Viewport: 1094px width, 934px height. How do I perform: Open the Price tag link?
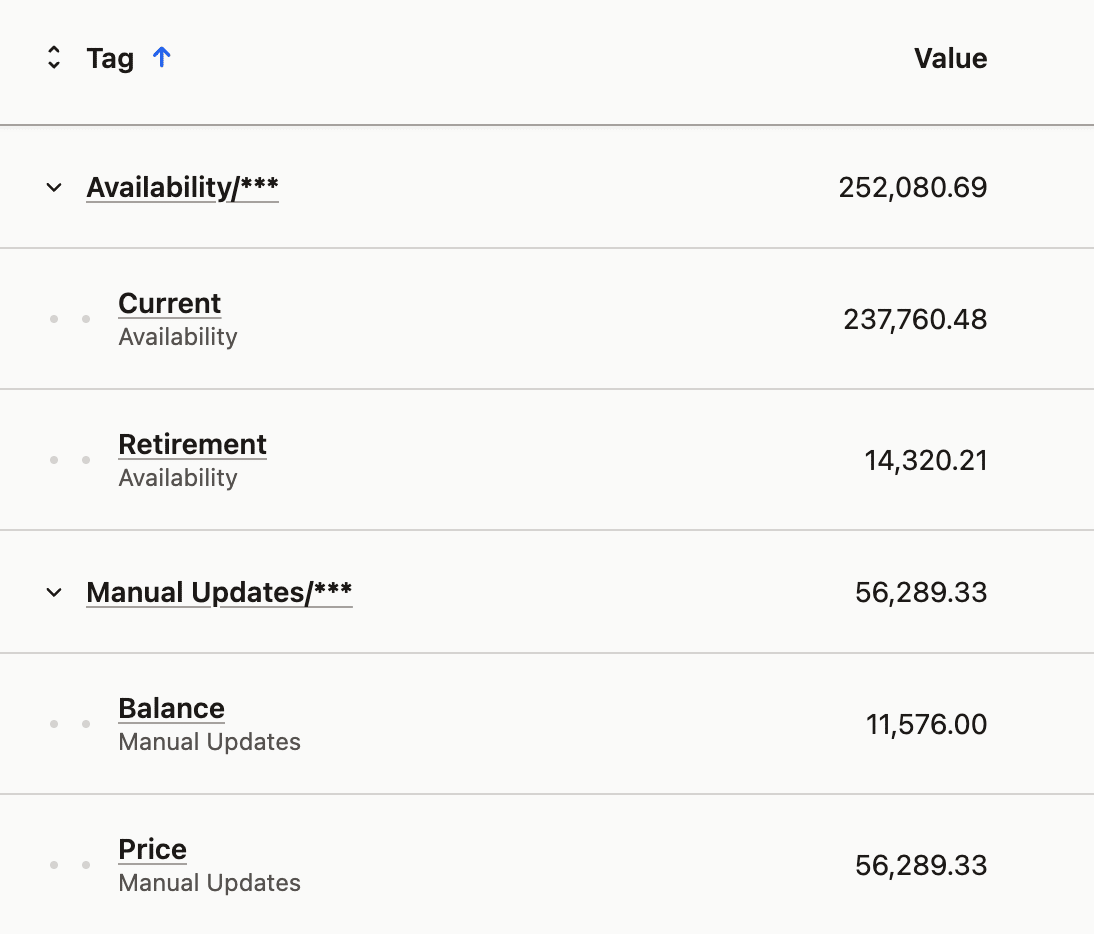152,850
